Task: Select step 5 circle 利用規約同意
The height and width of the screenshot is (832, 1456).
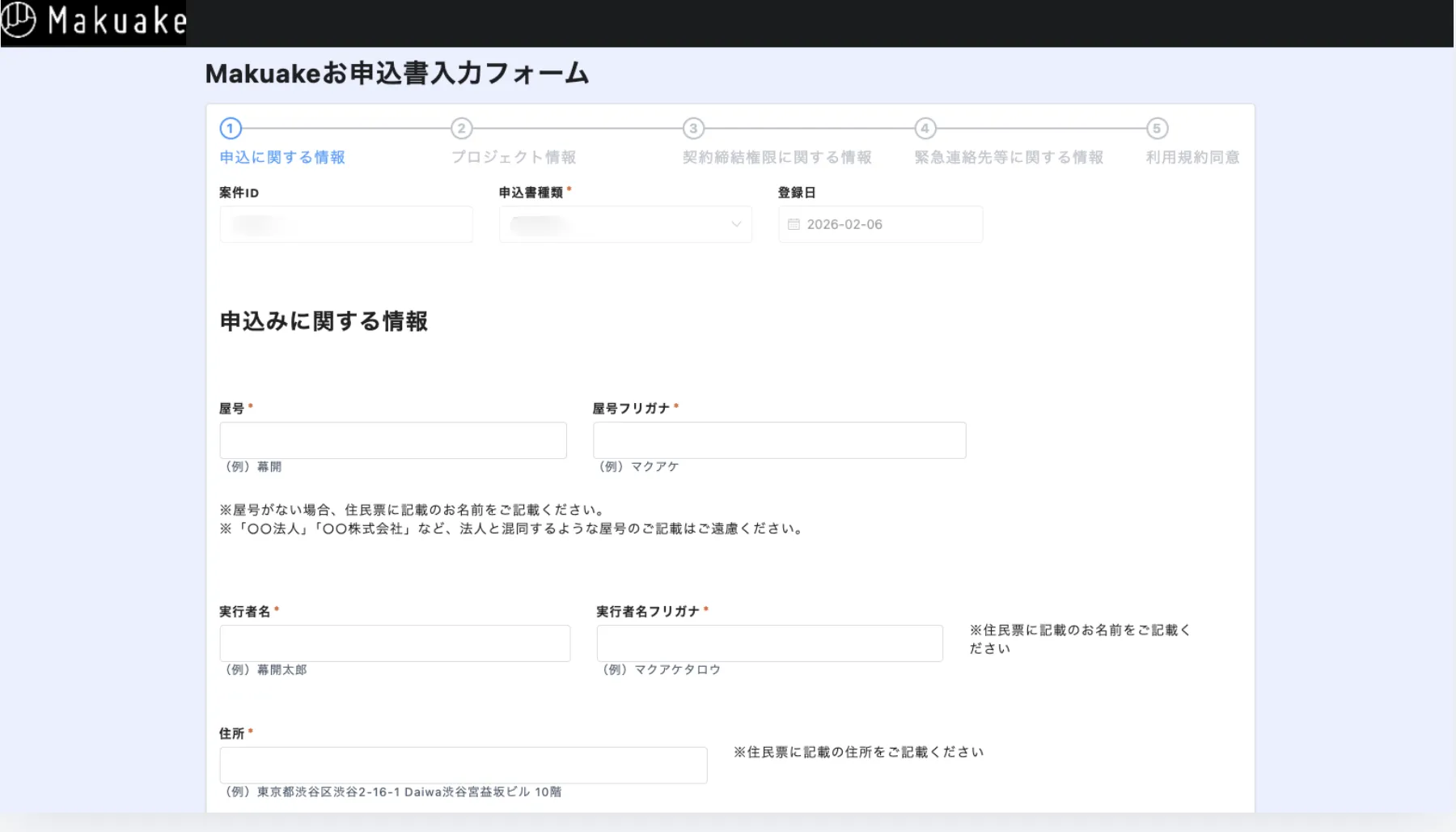Action: tap(1157, 129)
